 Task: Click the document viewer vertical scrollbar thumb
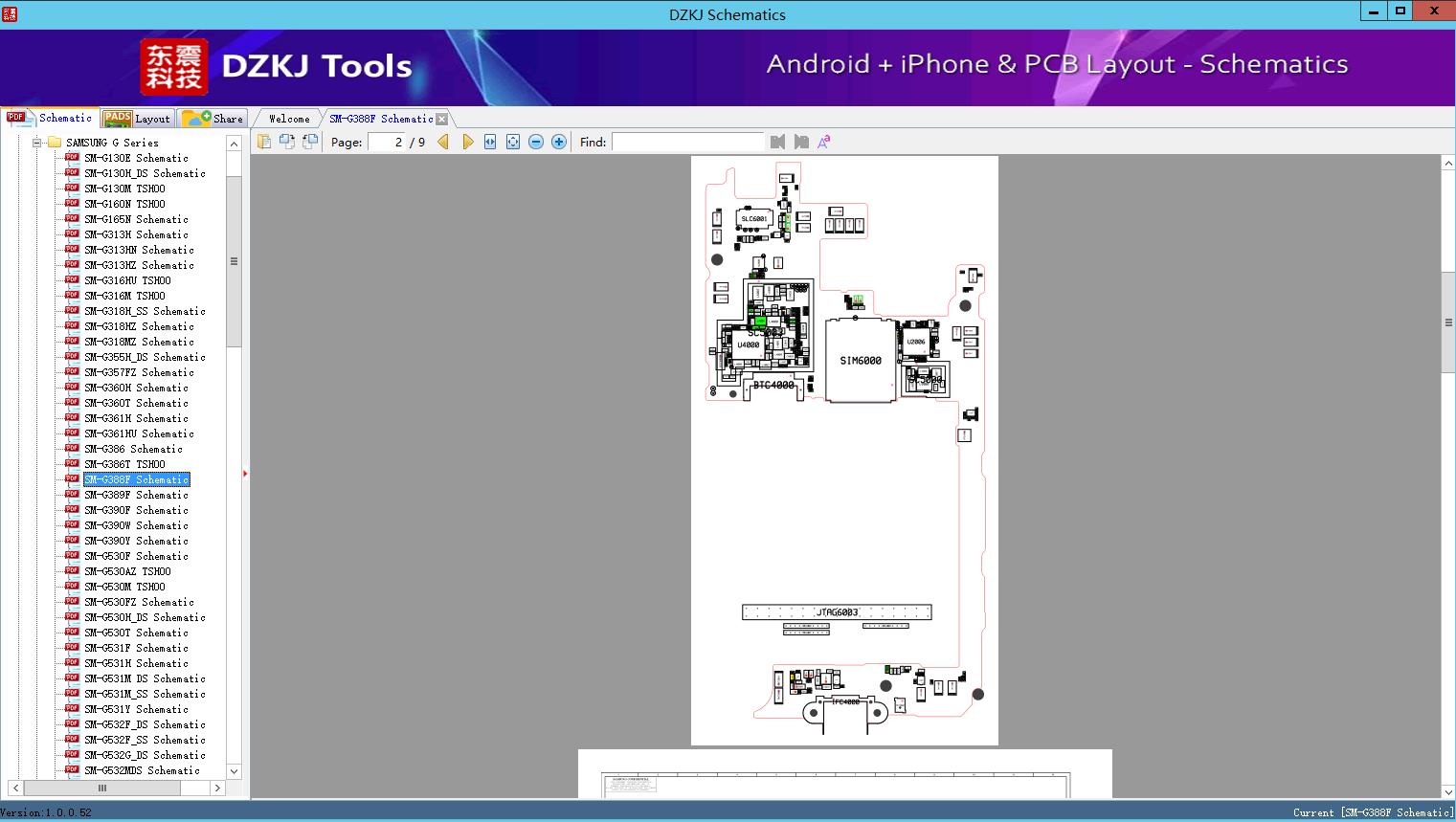tap(1448, 322)
